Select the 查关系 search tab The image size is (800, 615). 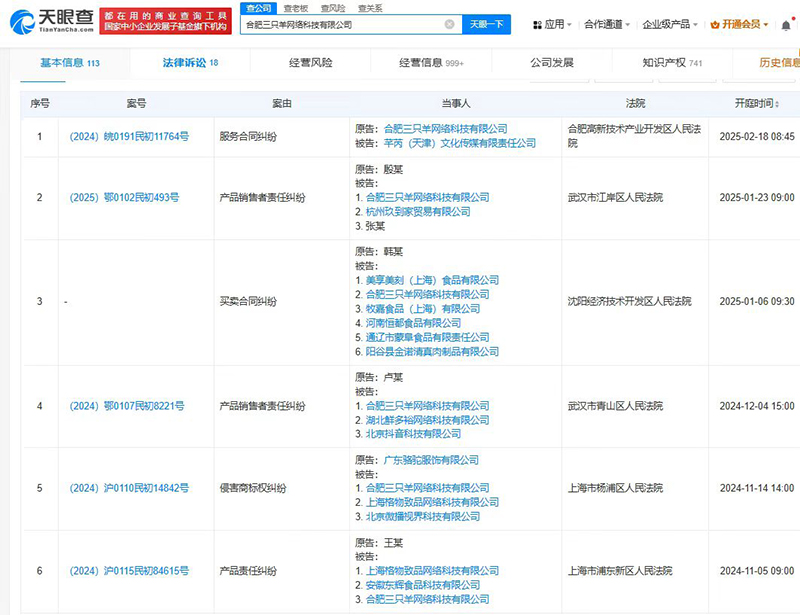(370, 8)
